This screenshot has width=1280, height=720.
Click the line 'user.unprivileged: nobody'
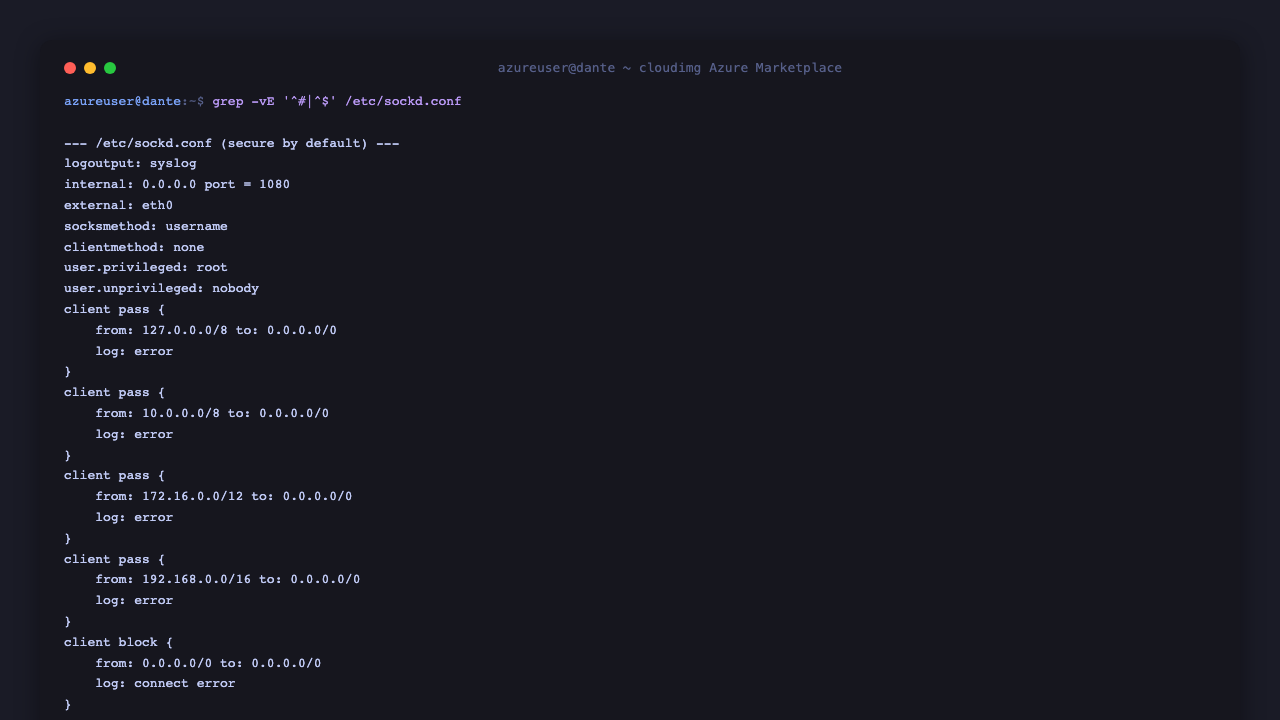pyautogui.click(x=161, y=288)
